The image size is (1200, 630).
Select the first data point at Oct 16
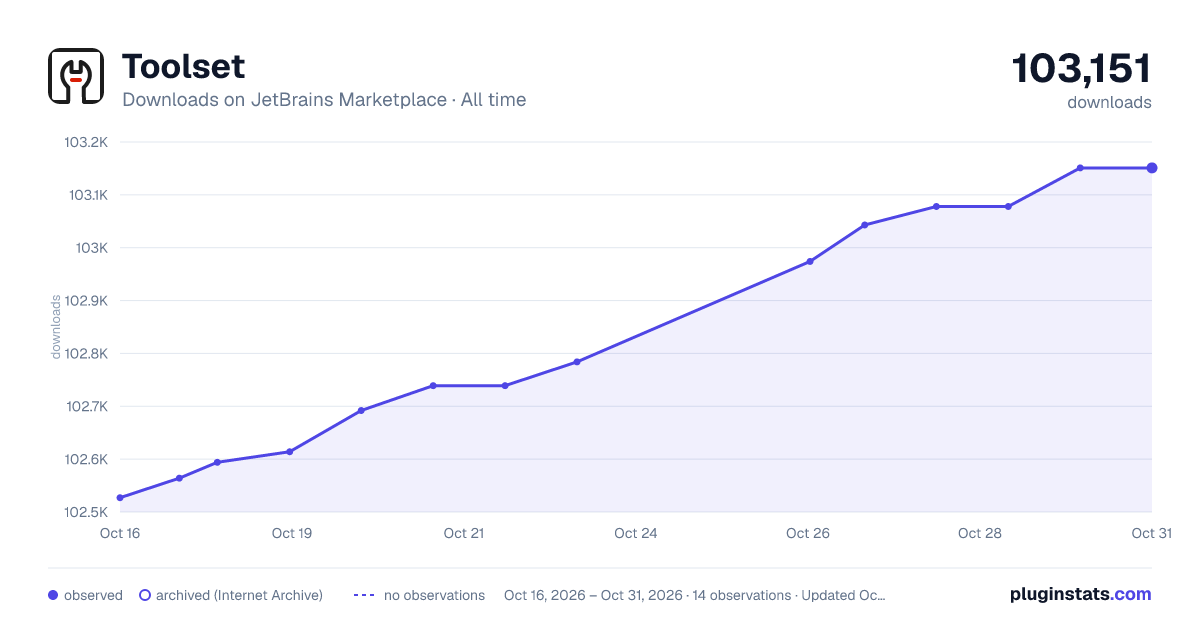(120, 498)
